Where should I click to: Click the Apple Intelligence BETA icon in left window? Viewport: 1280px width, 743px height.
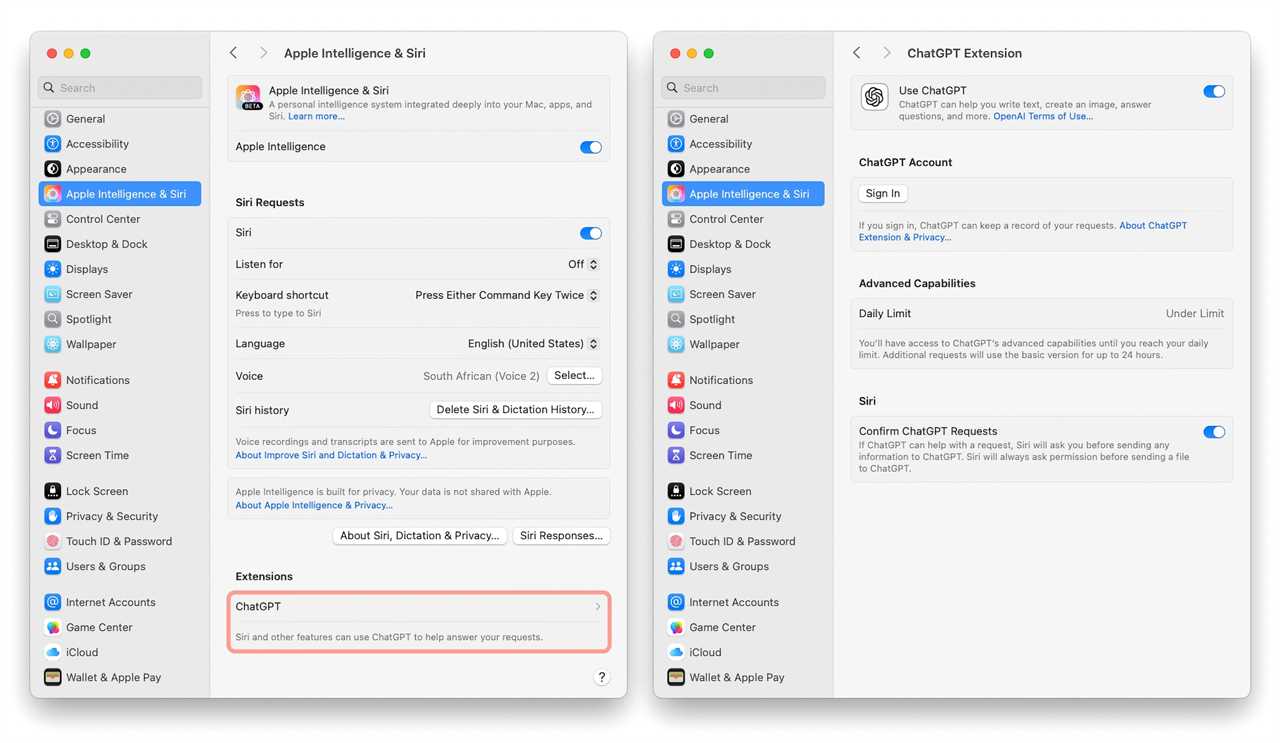249,97
